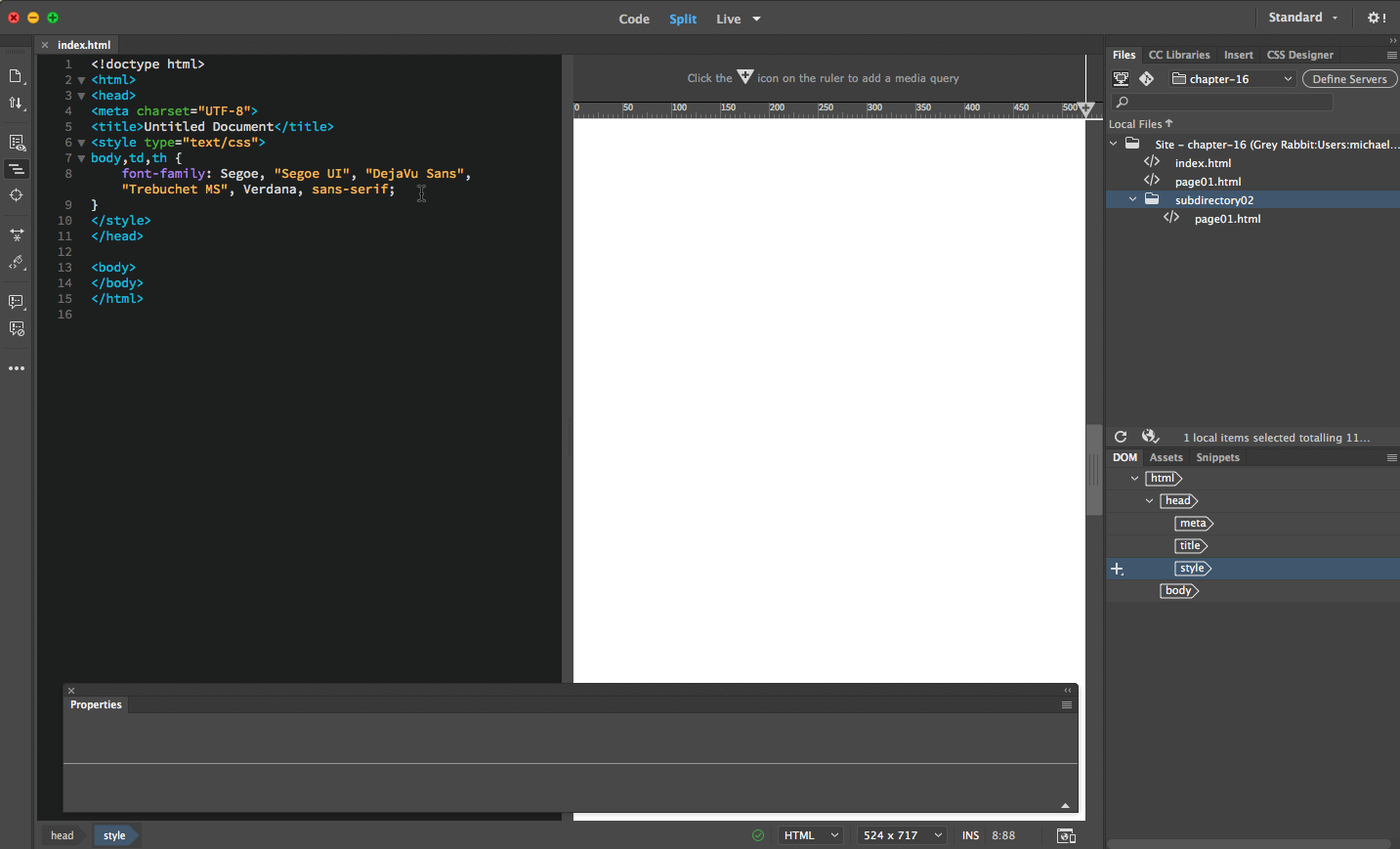Collapse the subdirectory02 folder
Screen dimensions: 1400x849
coord(1133,199)
